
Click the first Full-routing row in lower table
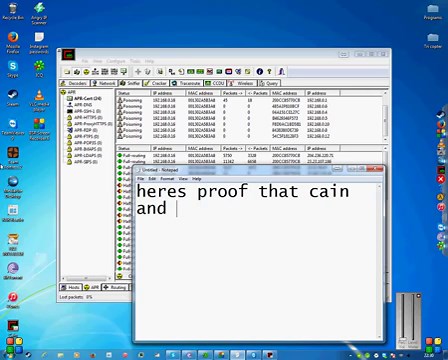[249, 156]
